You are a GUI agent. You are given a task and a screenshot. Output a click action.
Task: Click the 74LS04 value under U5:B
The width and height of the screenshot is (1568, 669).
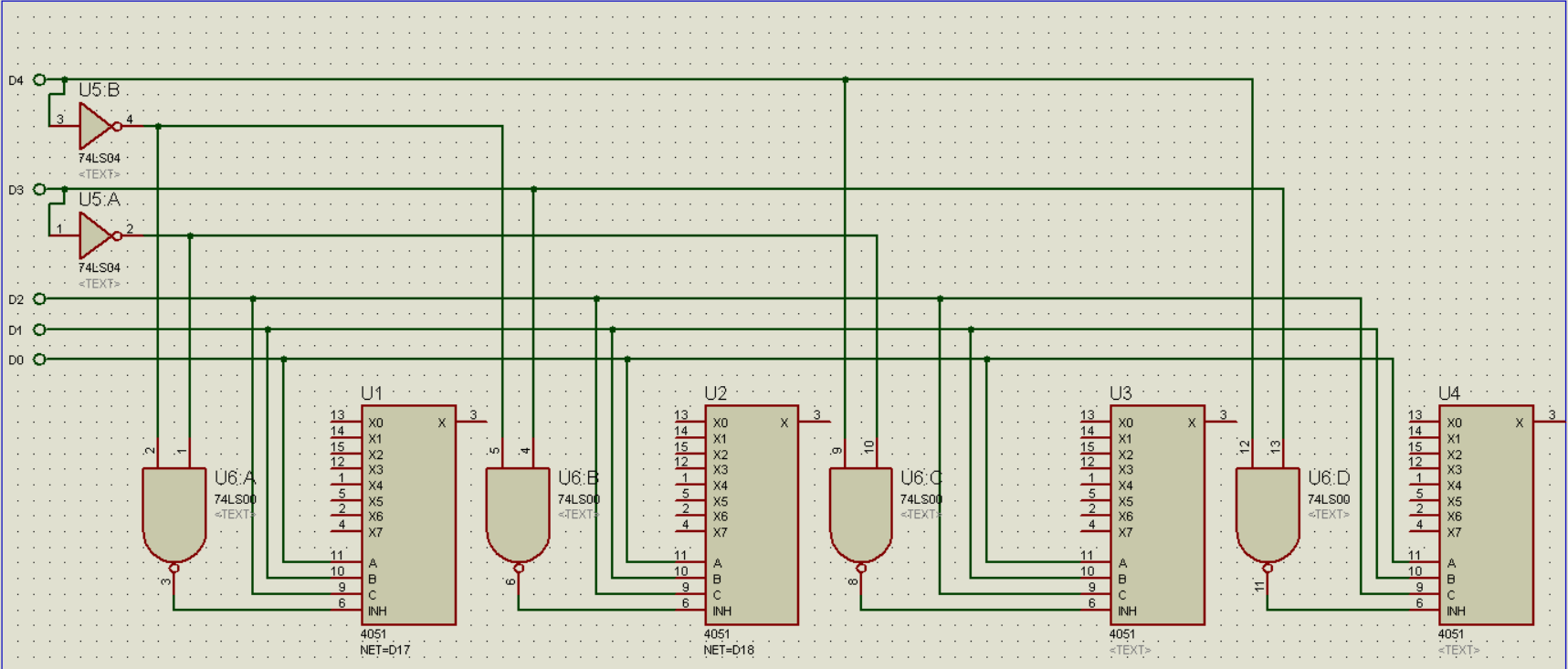99,158
